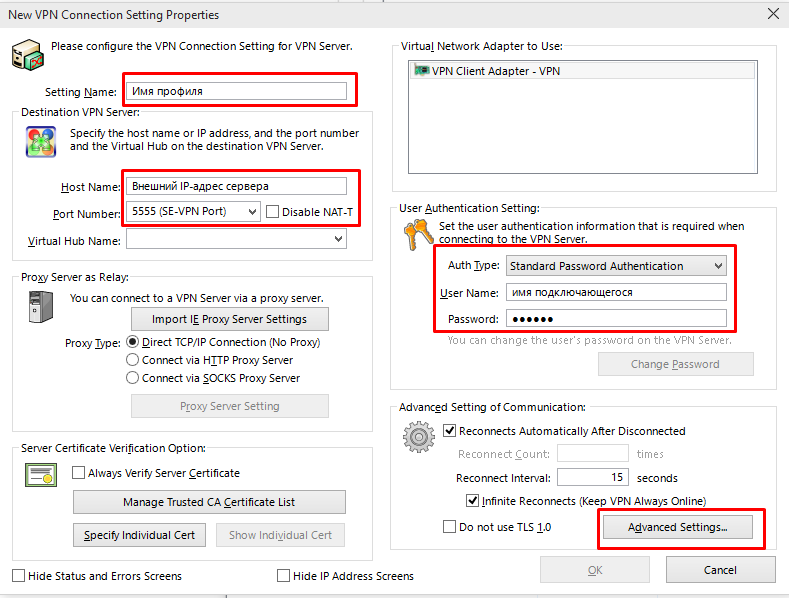Click the server certificate icon
Image resolution: width=789 pixels, height=598 pixels.
pyautogui.click(x=40, y=475)
